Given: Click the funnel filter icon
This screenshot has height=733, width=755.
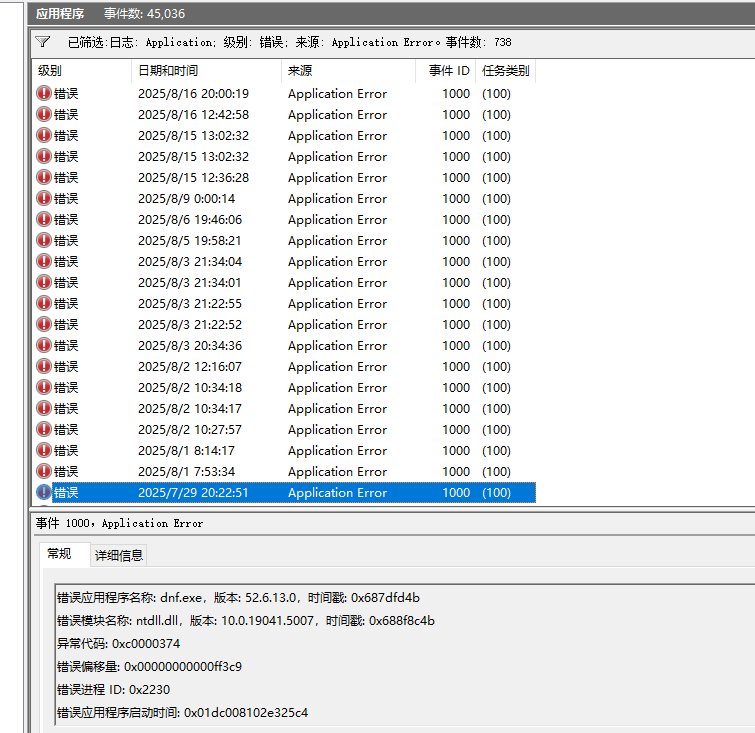Looking at the screenshot, I should pos(43,42).
